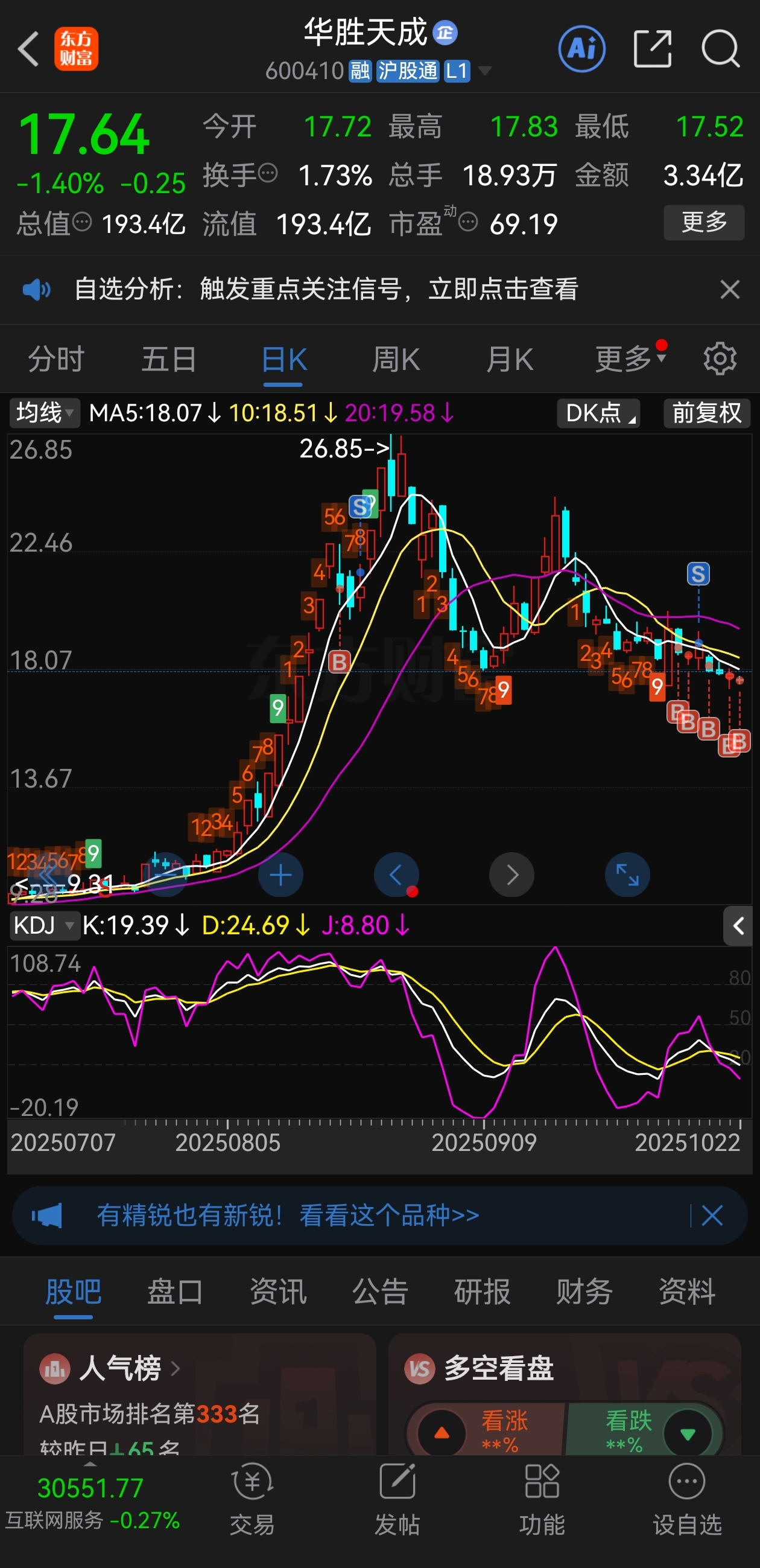Move chart left with arrow button

[396, 875]
